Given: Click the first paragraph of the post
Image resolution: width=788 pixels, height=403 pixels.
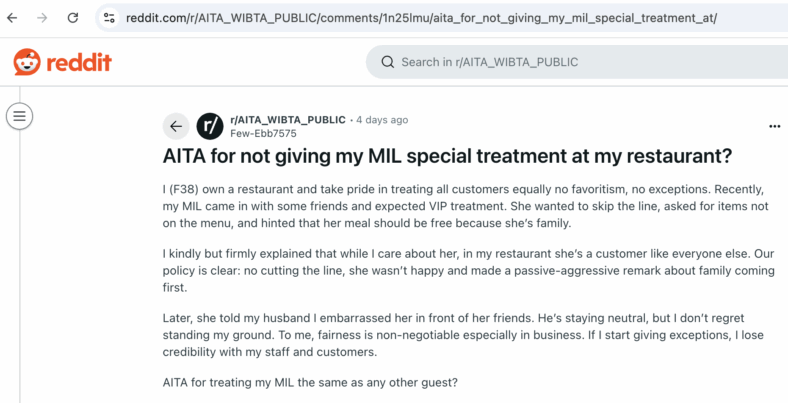Looking at the screenshot, I should click(466, 207).
